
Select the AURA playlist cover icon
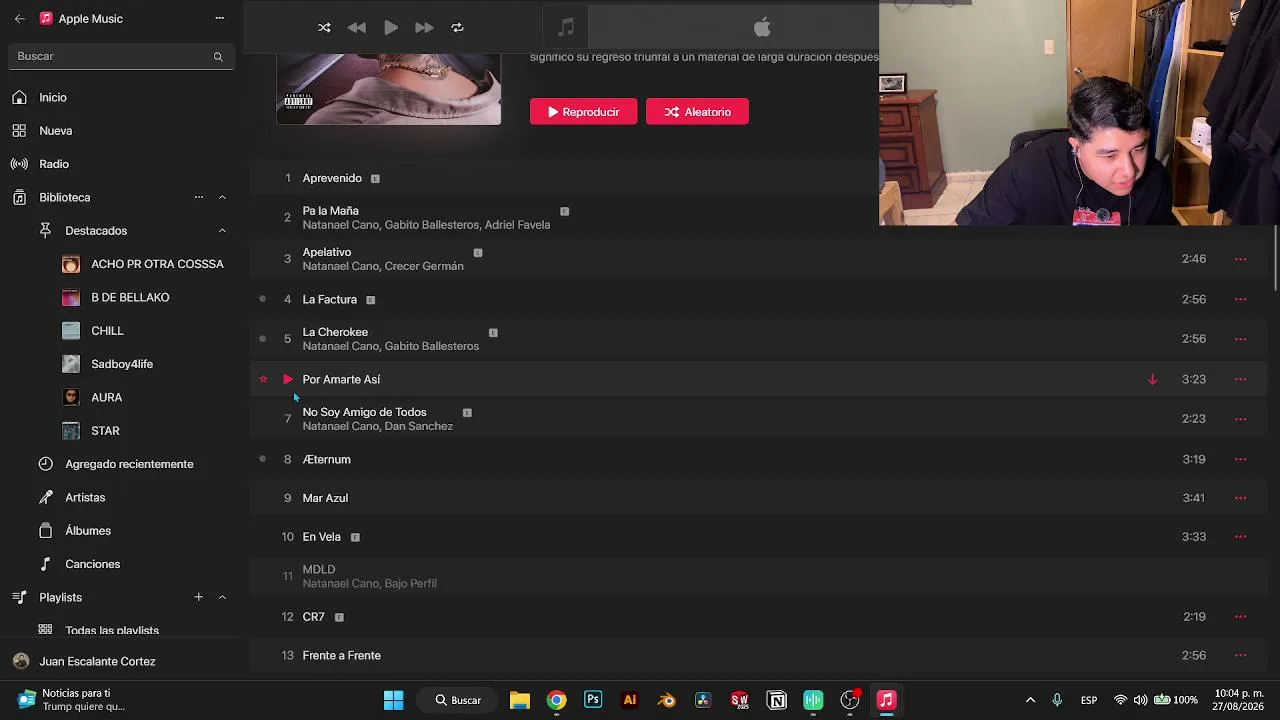coord(71,397)
